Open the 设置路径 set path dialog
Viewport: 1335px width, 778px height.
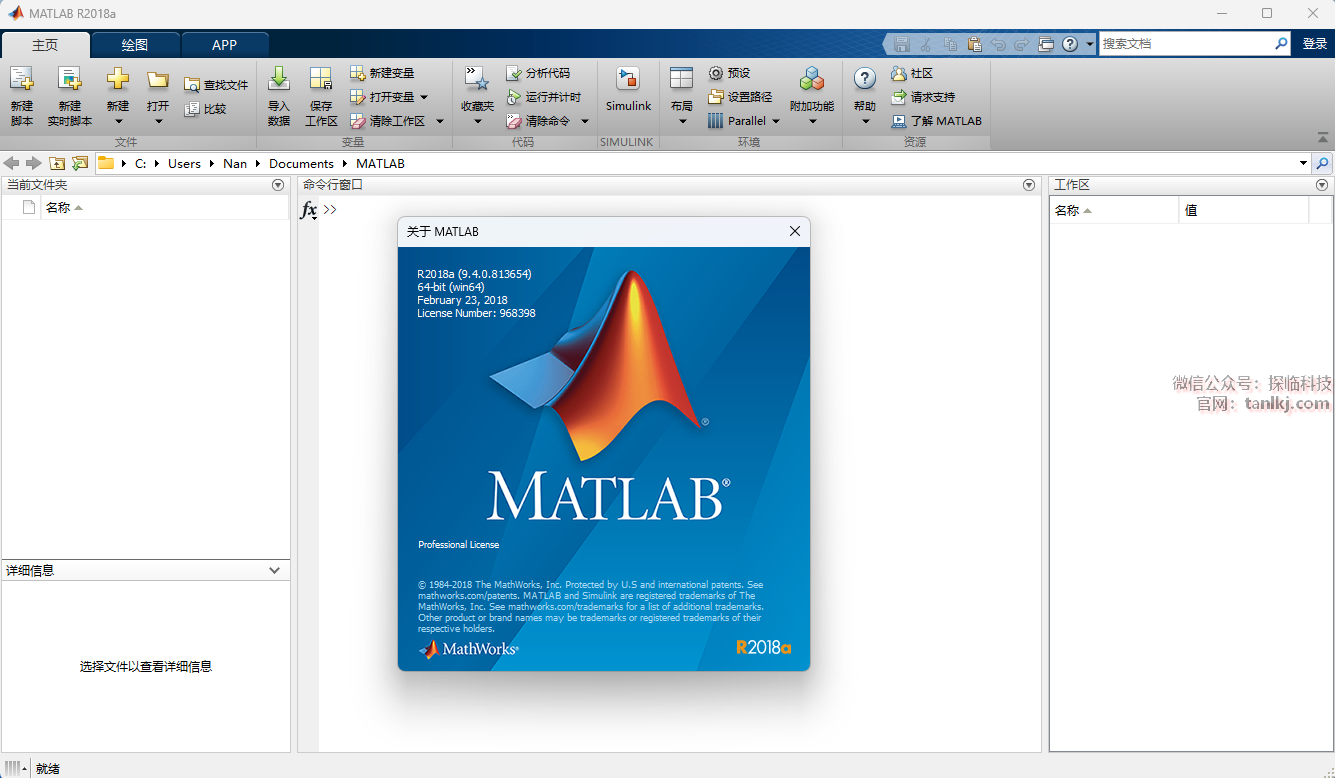click(740, 97)
